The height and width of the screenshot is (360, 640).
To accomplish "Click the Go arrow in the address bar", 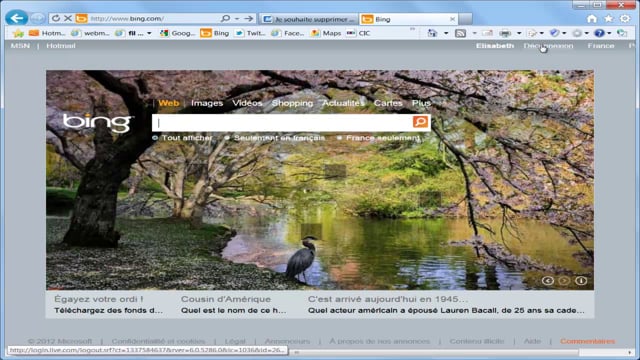I will click(x=249, y=18).
